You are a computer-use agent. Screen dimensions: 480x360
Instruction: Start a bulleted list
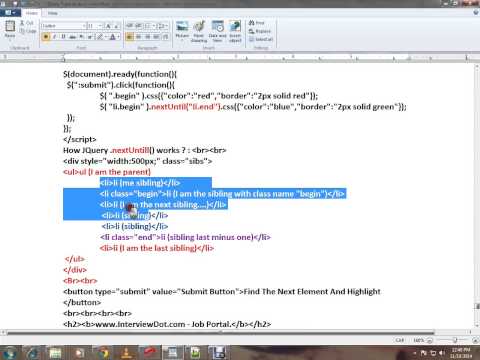coord(148,26)
